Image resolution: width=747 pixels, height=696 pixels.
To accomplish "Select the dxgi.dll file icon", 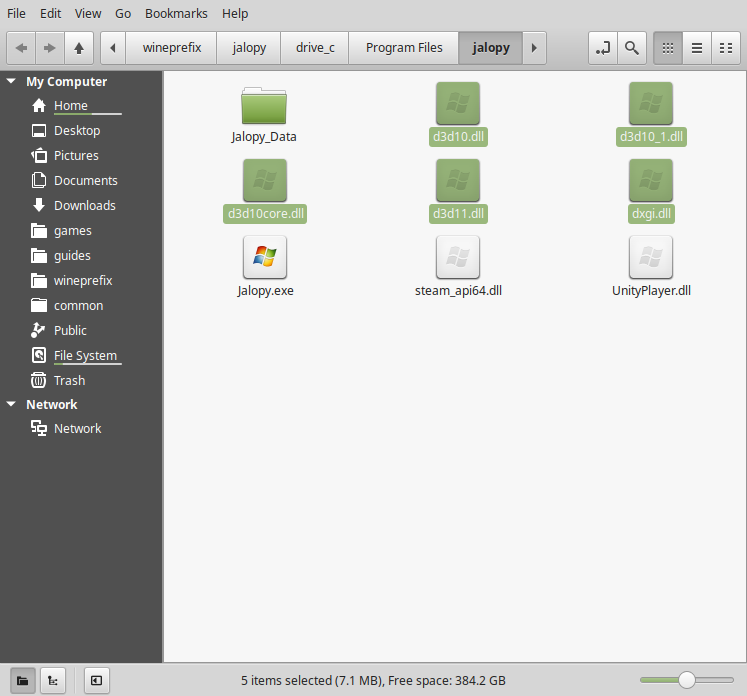I will [x=651, y=181].
